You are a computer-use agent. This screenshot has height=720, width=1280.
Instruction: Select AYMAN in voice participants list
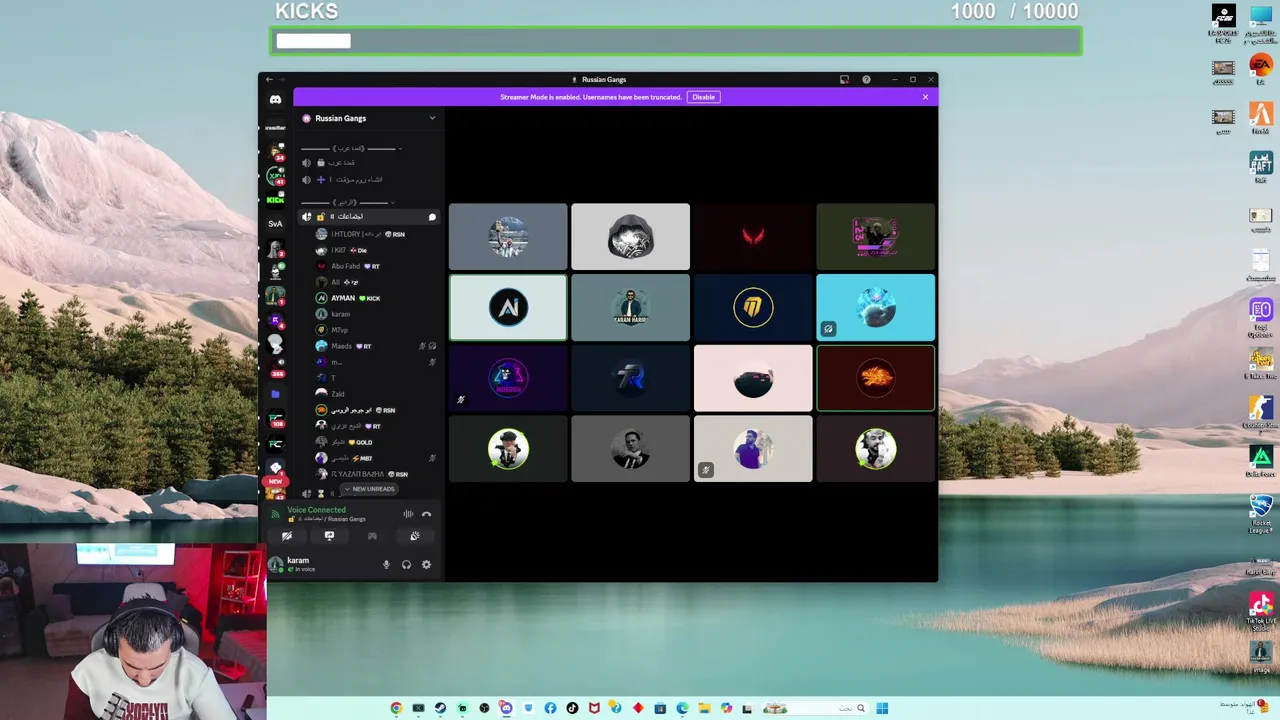[376, 298]
